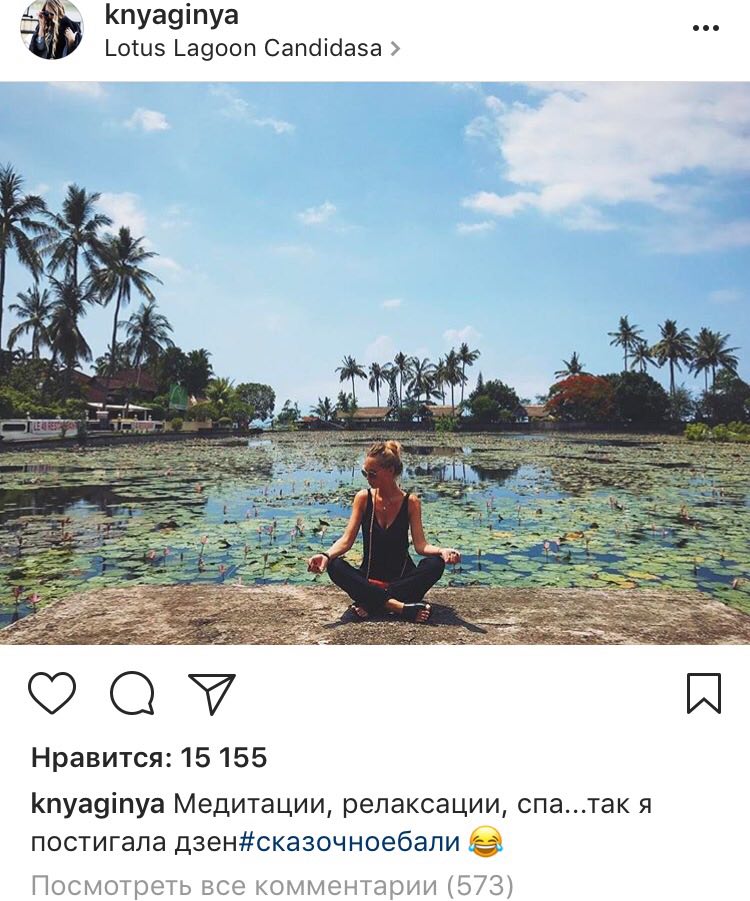Tap the woman sitting in photo
The width and height of the screenshot is (750, 901).
tap(383, 532)
